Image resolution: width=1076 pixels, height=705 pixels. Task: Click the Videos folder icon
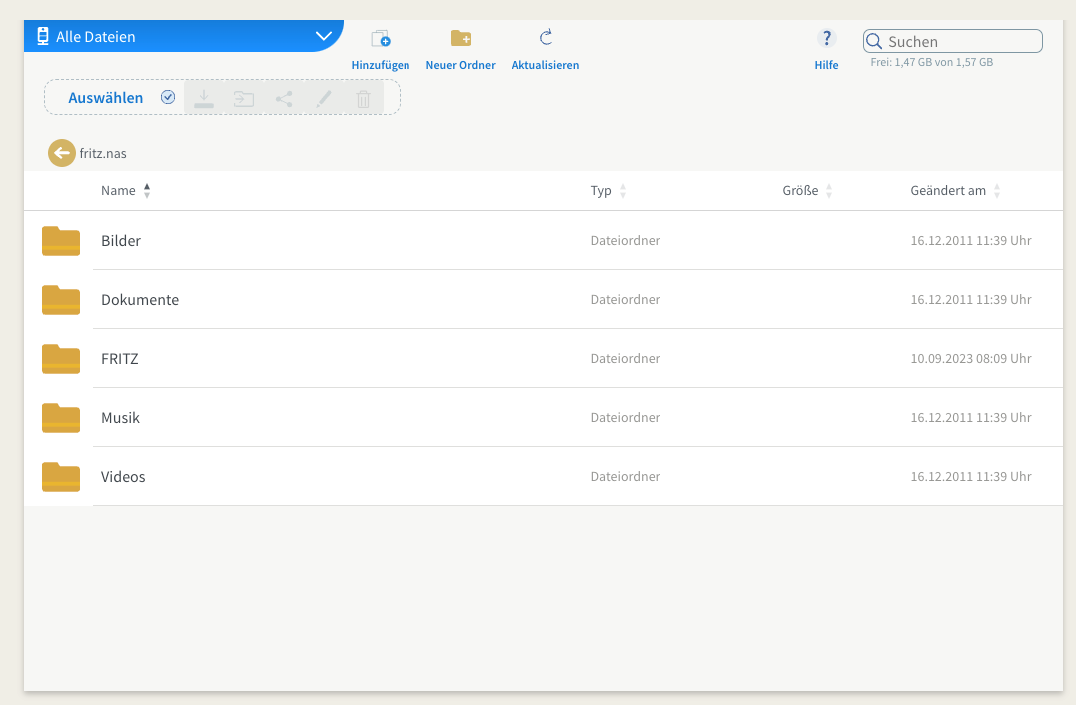click(x=61, y=477)
